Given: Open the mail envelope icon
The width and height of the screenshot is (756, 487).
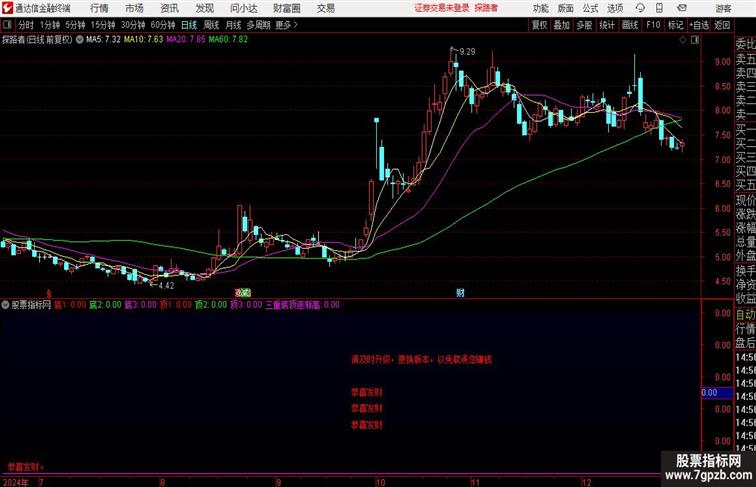Looking at the screenshot, I should pyautogui.click(x=682, y=8).
